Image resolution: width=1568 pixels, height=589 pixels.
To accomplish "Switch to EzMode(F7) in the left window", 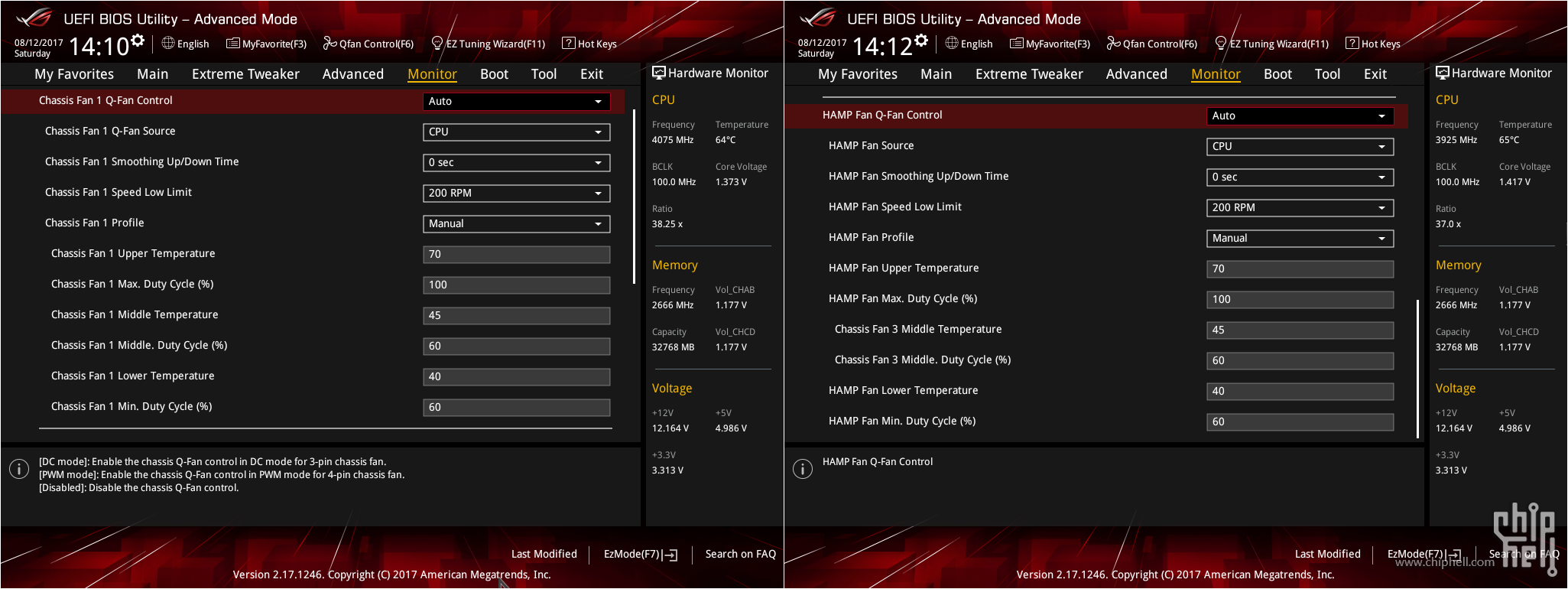I will [641, 554].
